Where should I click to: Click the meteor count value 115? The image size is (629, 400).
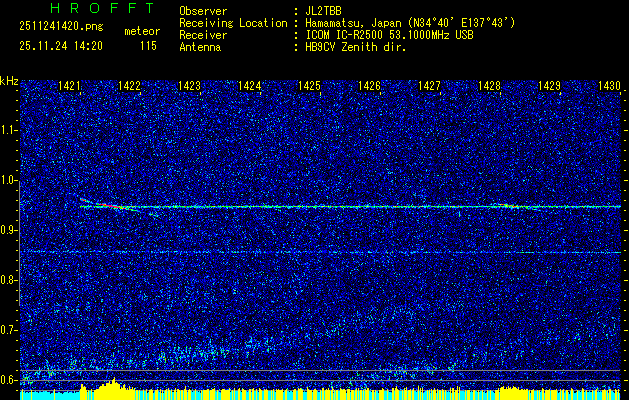point(148,46)
